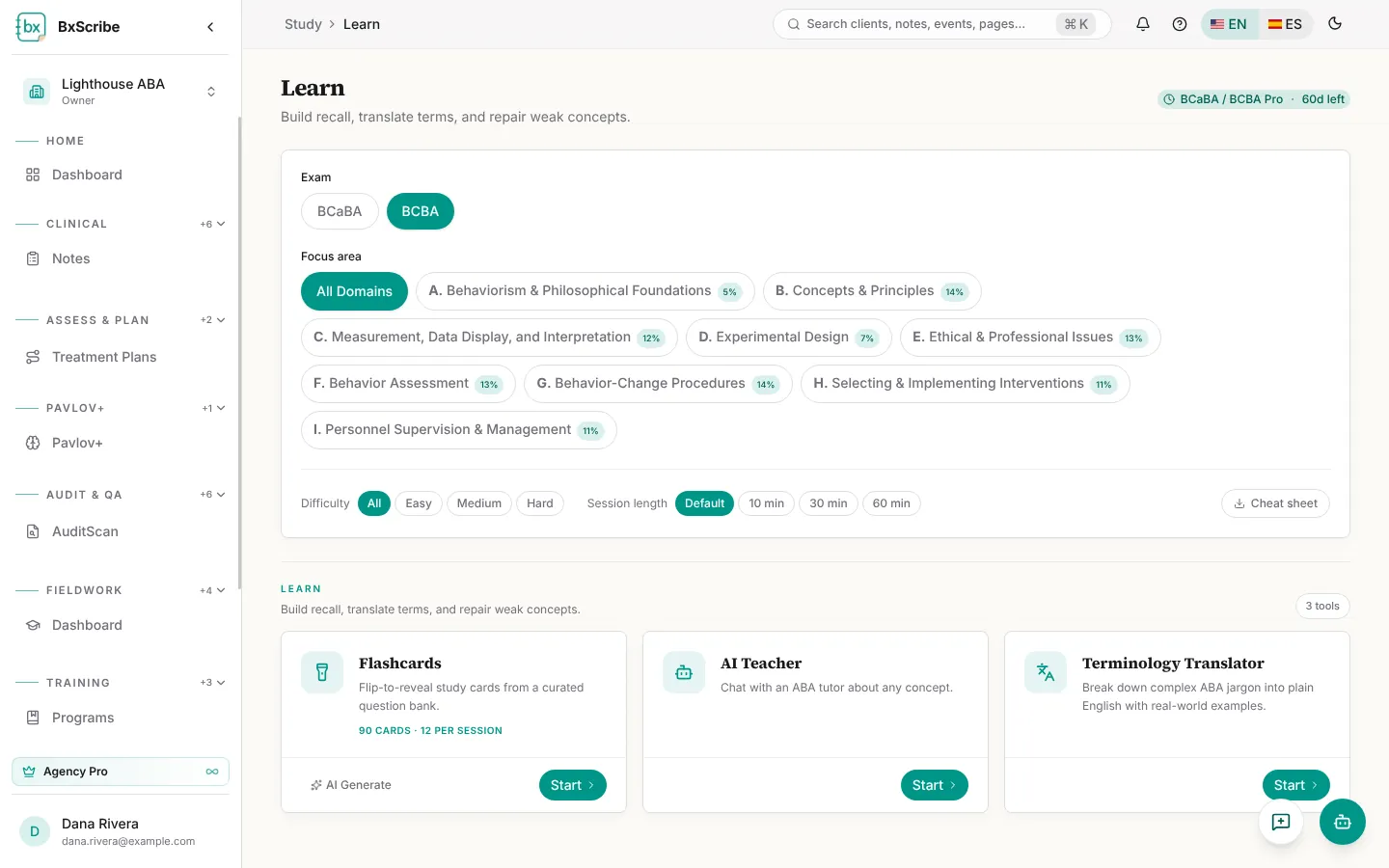Expand the CLINICAL section +6

[213, 224]
